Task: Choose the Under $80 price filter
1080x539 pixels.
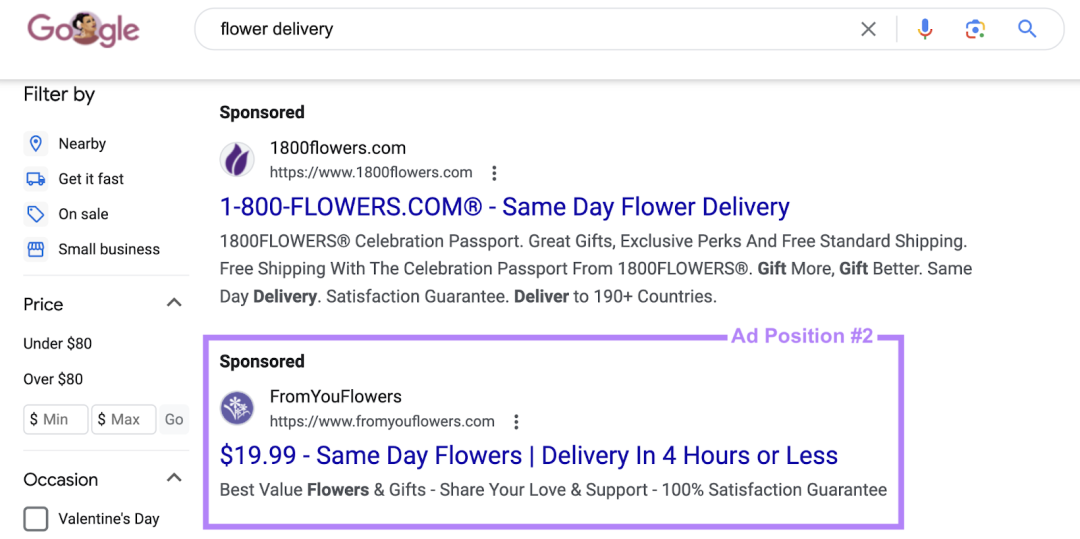Action: point(58,344)
